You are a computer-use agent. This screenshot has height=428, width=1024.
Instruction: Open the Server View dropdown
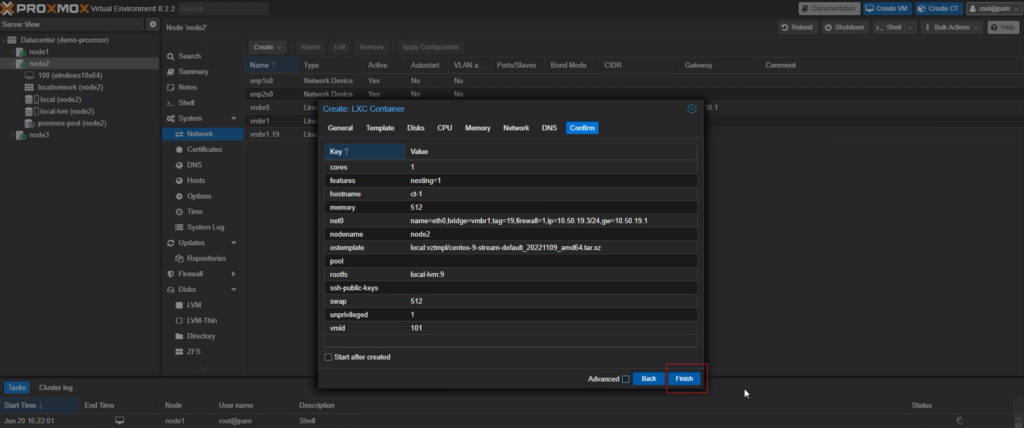pos(71,24)
